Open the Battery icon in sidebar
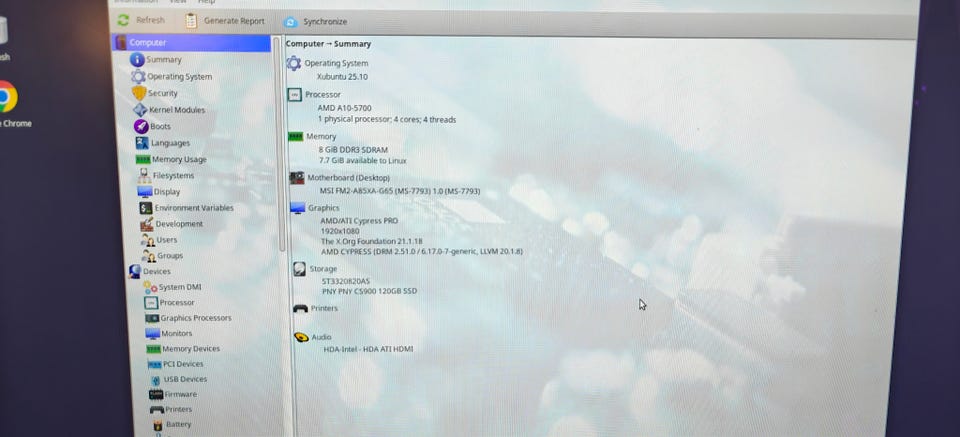The height and width of the screenshot is (437, 960). (x=158, y=424)
